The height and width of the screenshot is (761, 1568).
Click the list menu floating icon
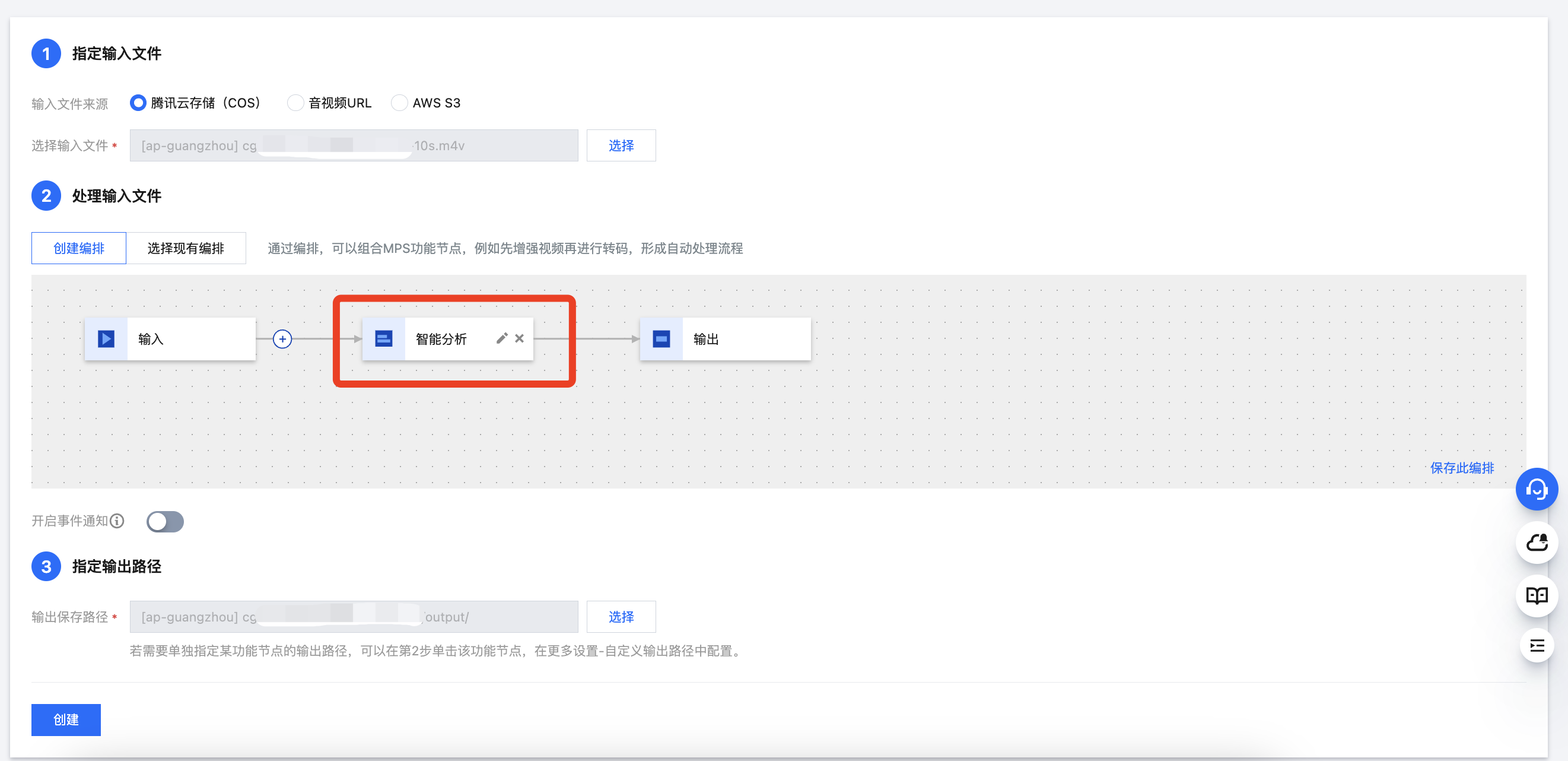[1536, 646]
